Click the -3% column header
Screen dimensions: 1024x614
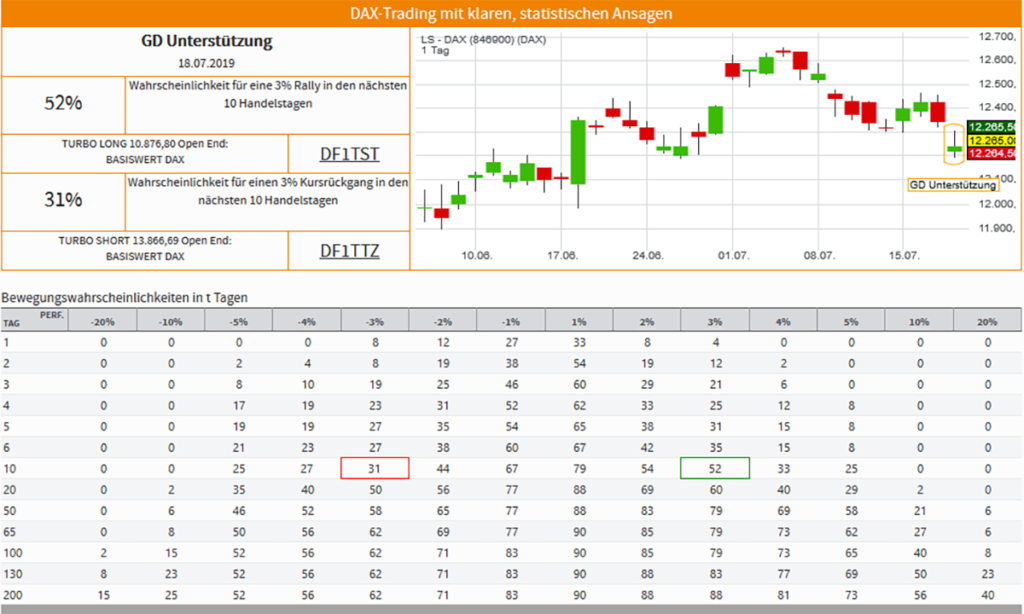pos(375,321)
